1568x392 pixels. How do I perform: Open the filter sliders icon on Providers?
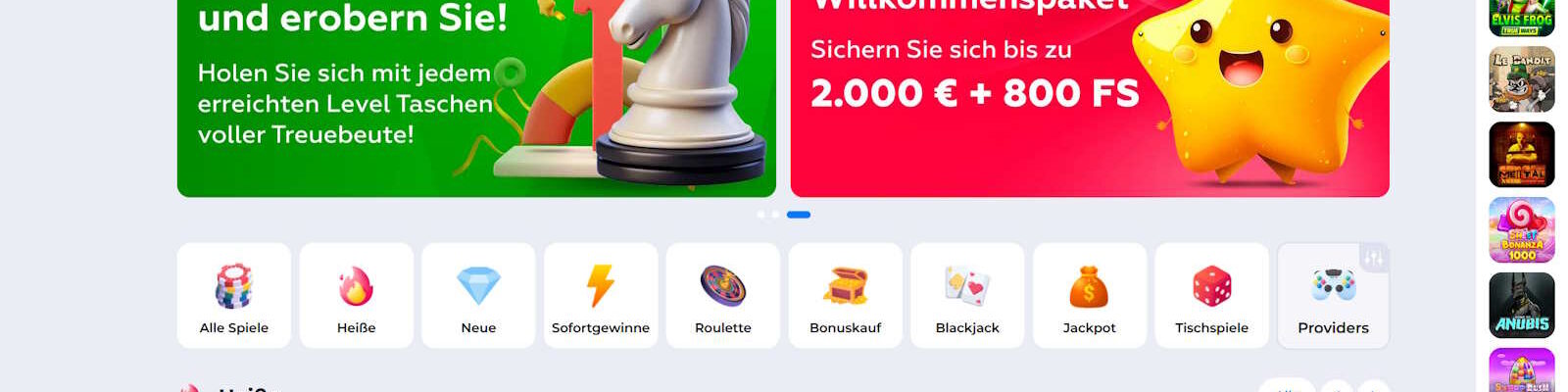1374,259
